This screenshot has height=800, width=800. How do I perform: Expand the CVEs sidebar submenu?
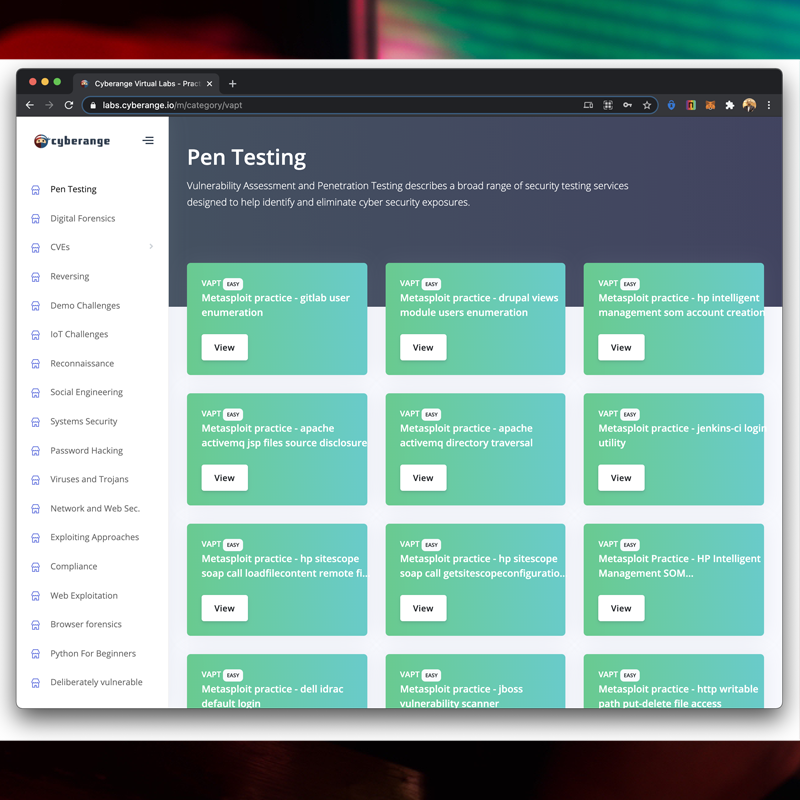point(151,247)
